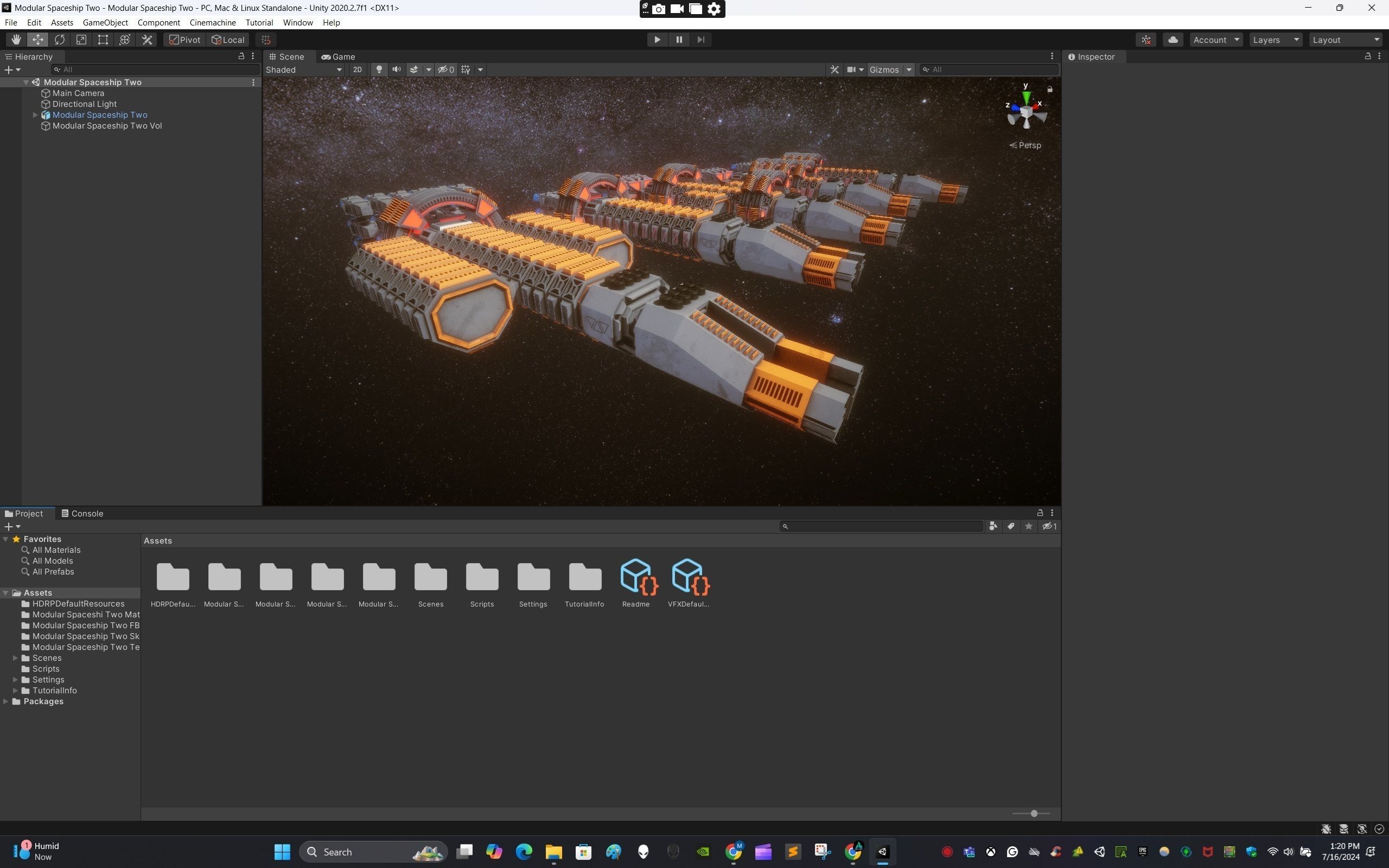The height and width of the screenshot is (868, 1389).
Task: Toggle hidden packages visibility in the Project panel
Action: [1049, 526]
